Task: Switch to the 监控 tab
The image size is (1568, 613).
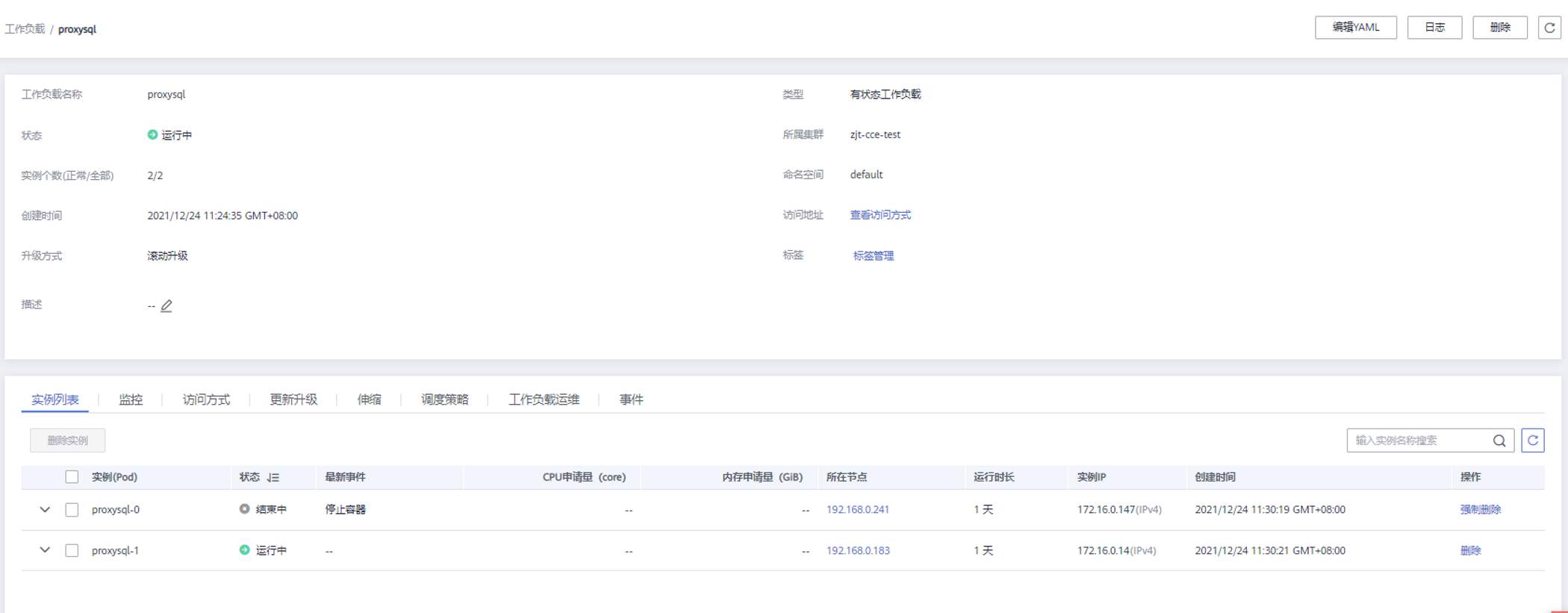Action: tap(131, 399)
